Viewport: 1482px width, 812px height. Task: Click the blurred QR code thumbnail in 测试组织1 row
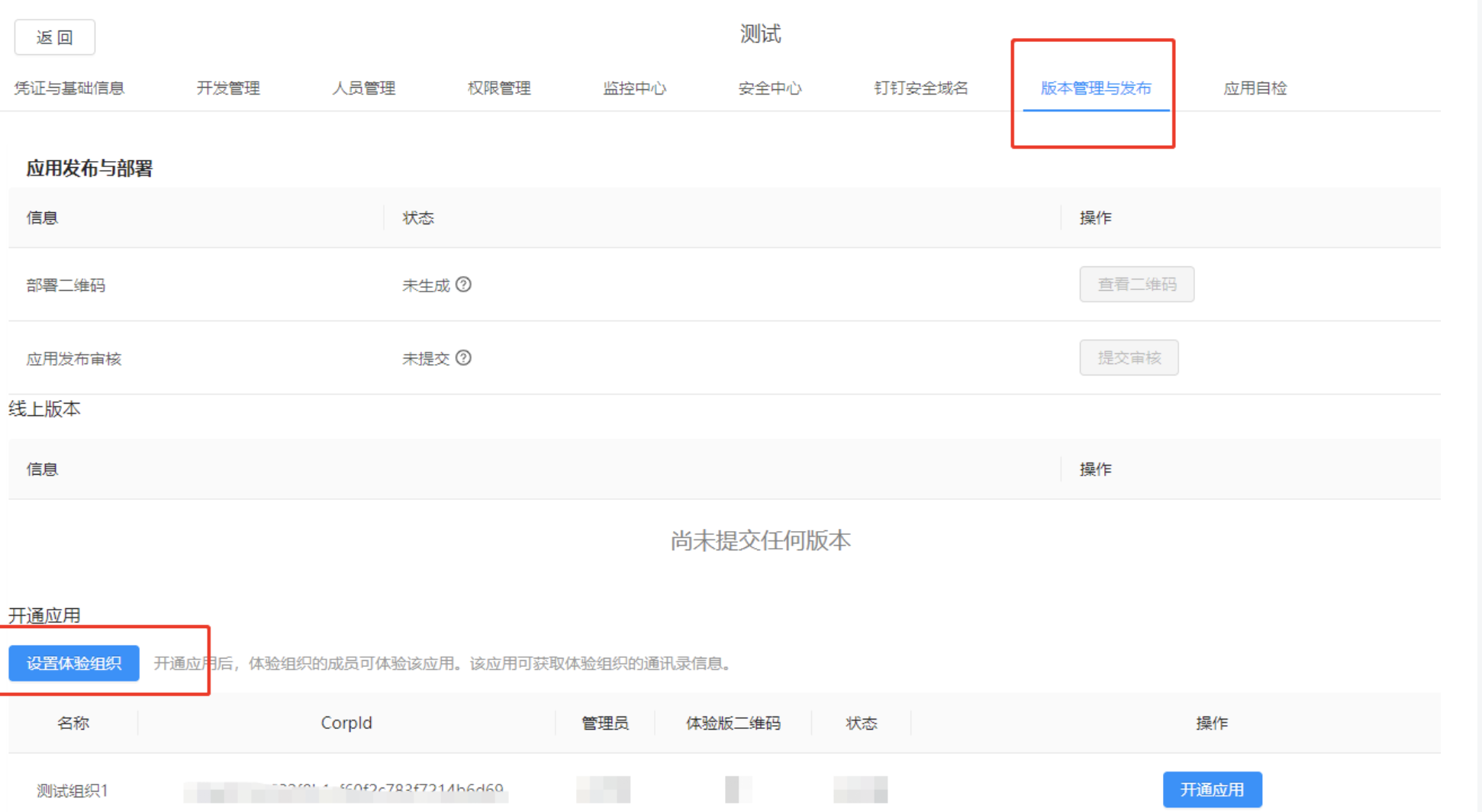[738, 789]
